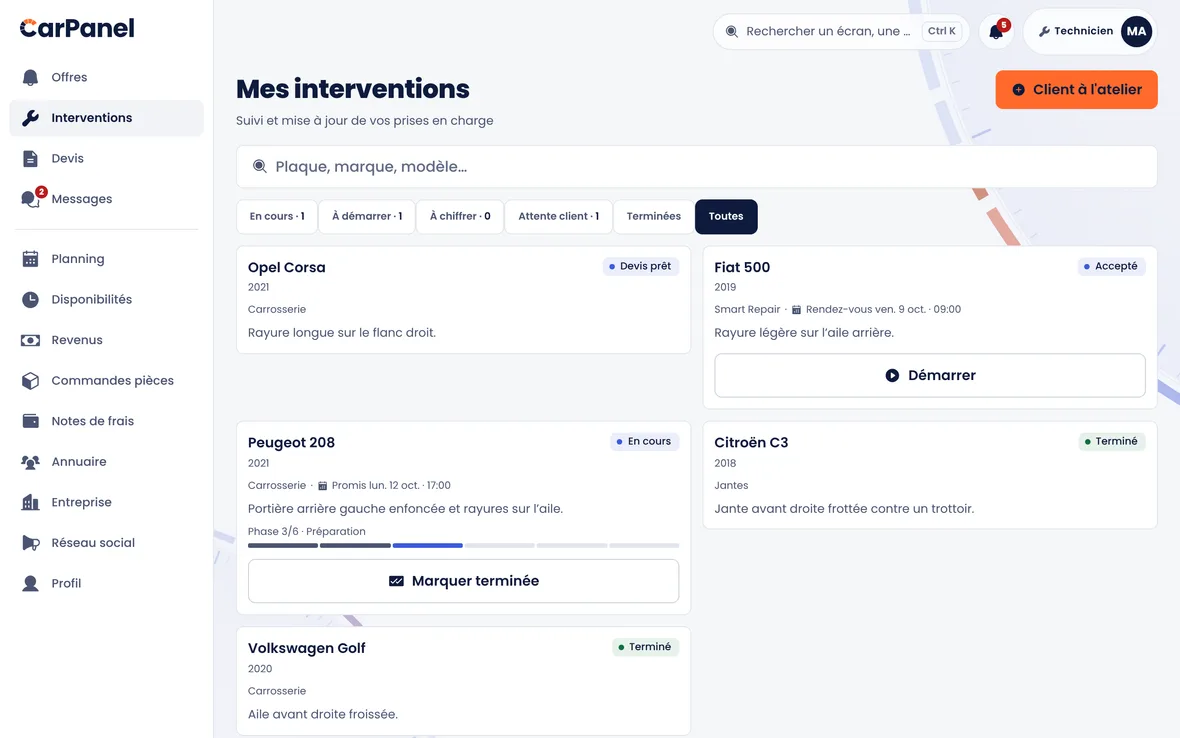Select the À démarrer filter tab
The image size is (1180, 738).
click(367, 217)
